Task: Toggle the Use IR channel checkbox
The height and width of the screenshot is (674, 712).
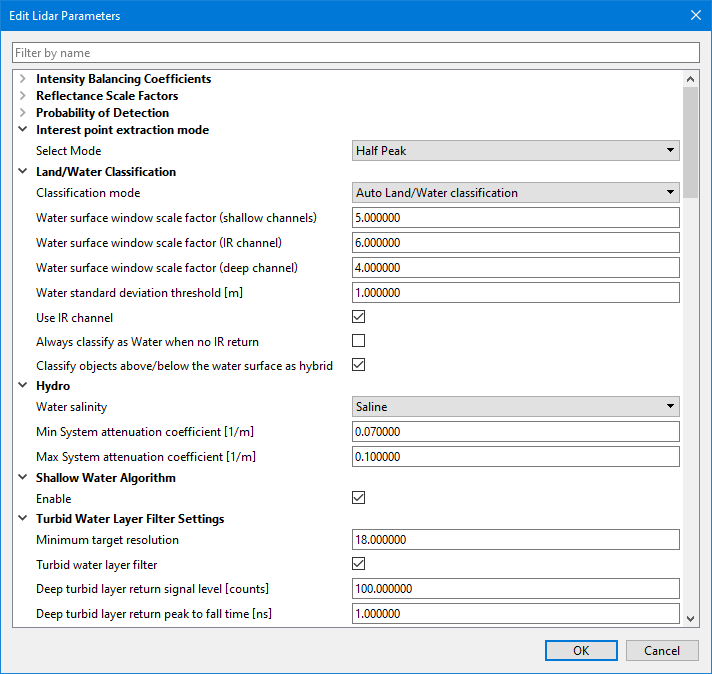Action: (x=359, y=318)
